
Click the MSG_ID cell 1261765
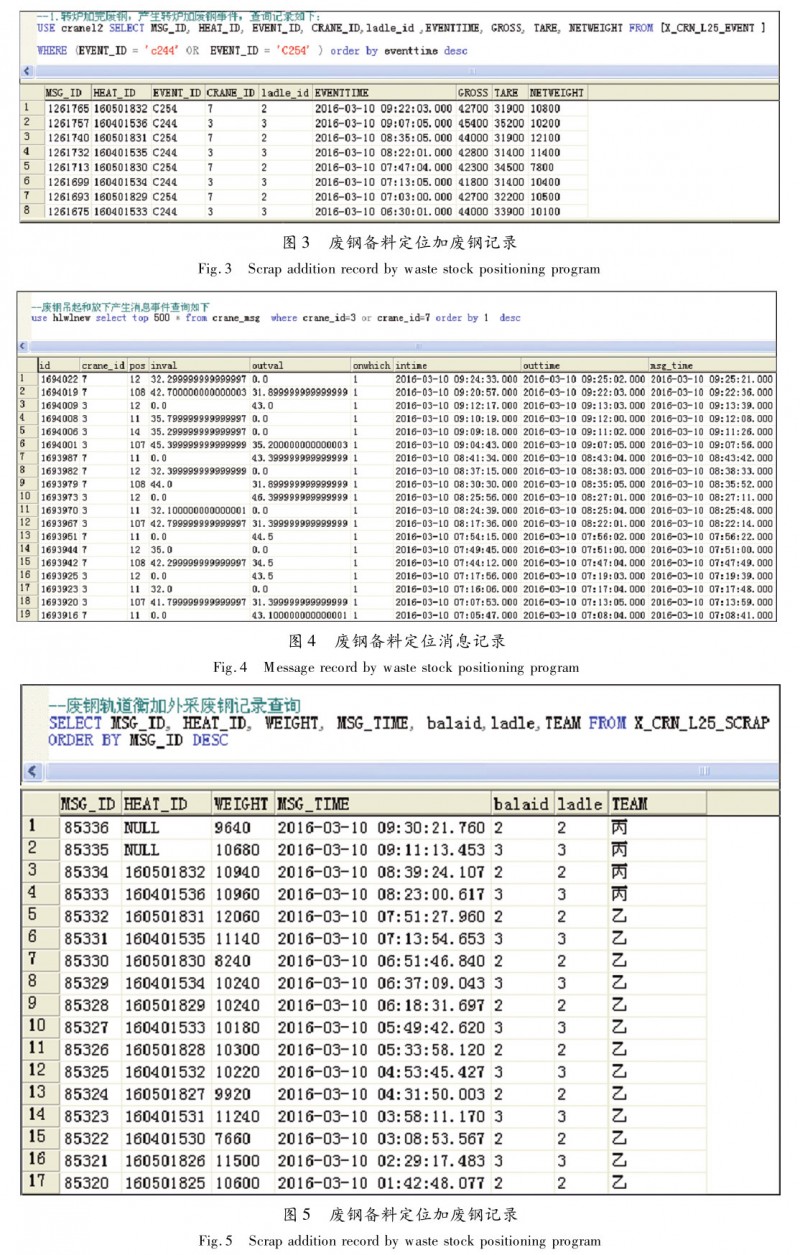(x=66, y=106)
